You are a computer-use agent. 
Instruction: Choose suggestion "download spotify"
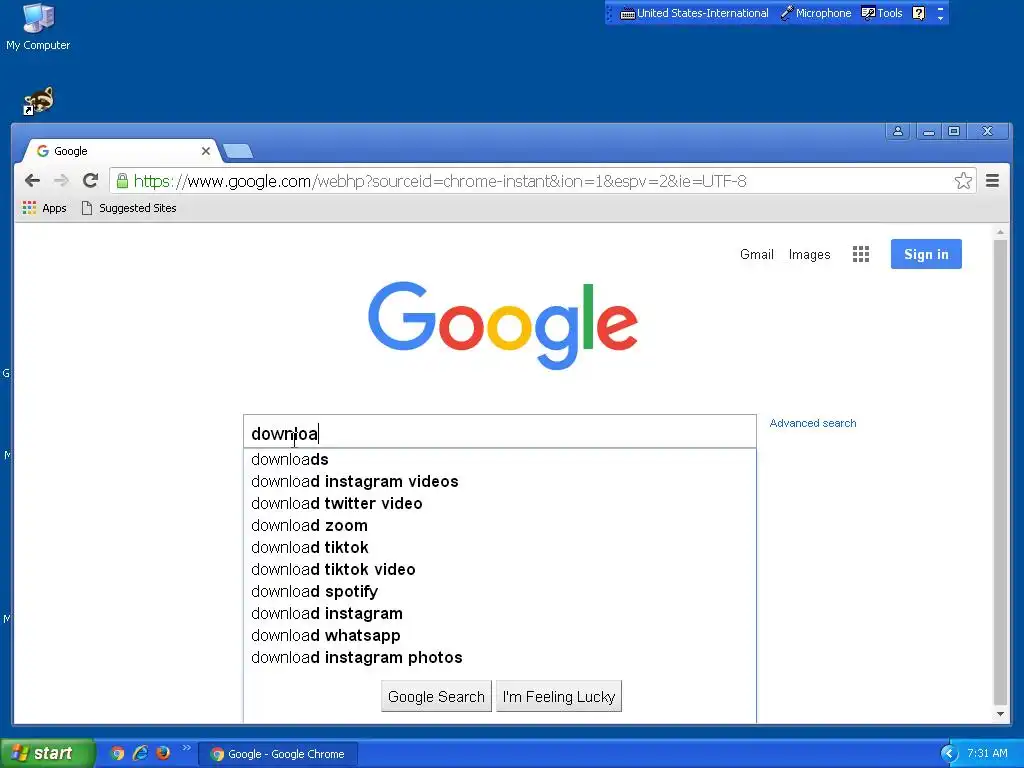(x=500, y=591)
